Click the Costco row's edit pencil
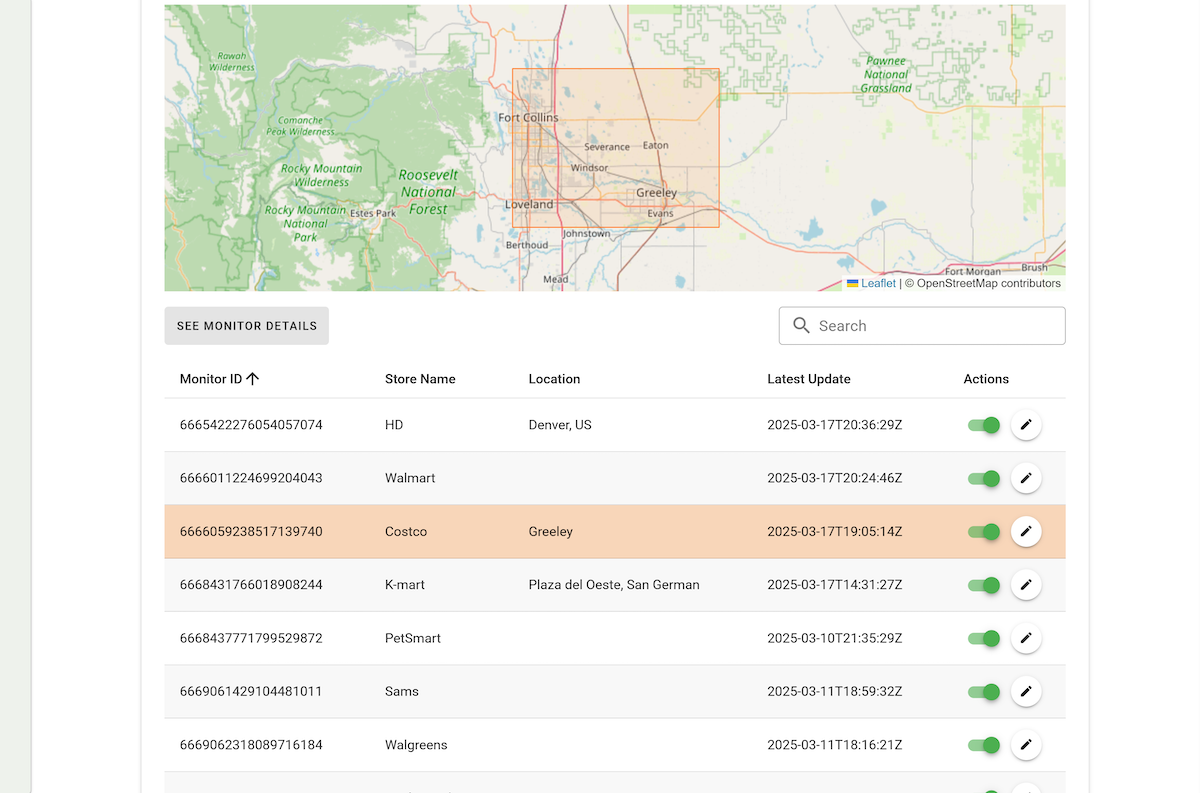Image resolution: width=1200 pixels, height=793 pixels. [1026, 531]
